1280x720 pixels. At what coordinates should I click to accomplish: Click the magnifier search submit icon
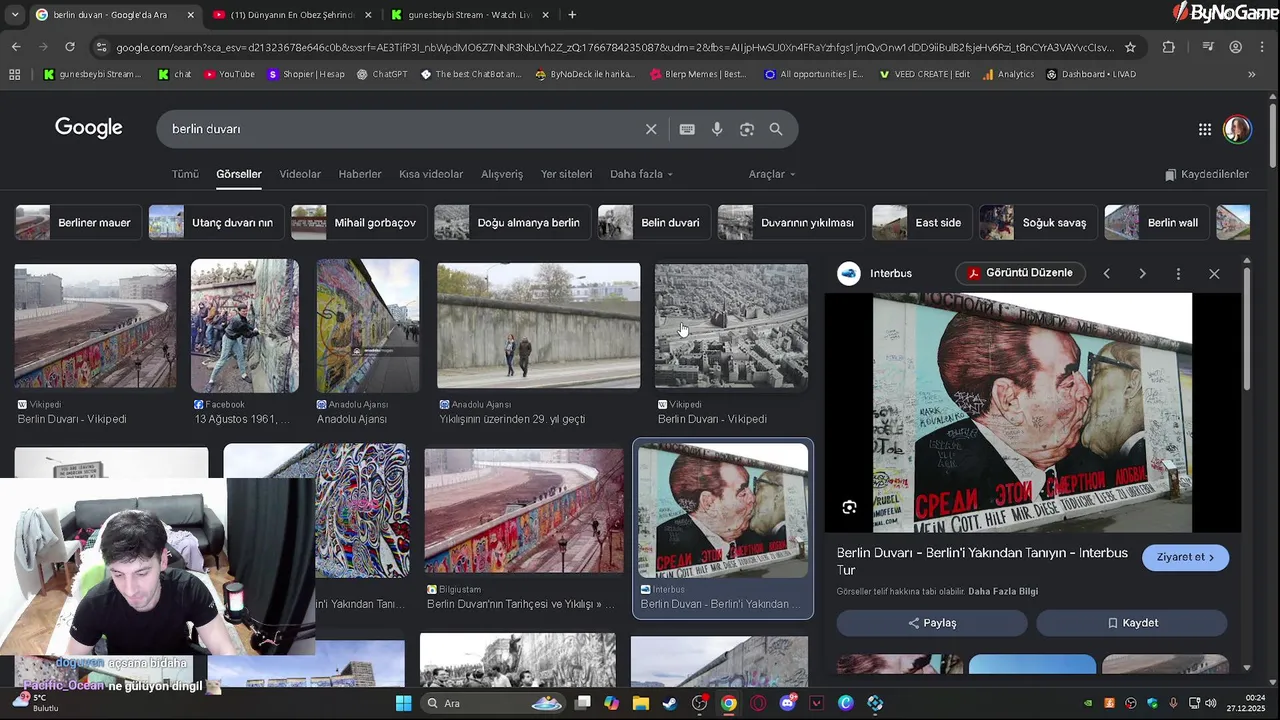776,129
